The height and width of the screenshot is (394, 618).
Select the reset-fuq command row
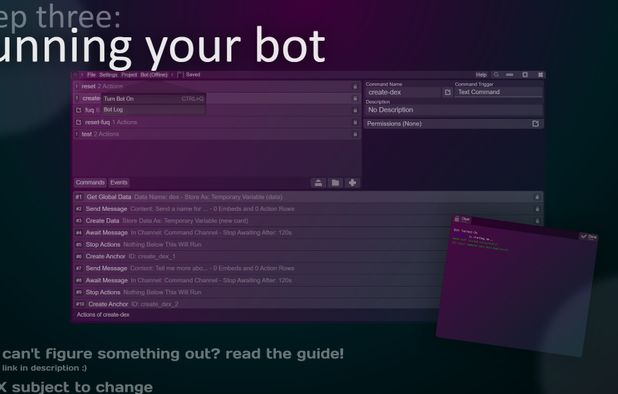coord(216,122)
